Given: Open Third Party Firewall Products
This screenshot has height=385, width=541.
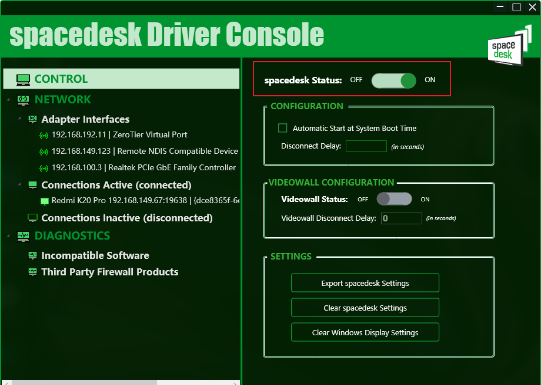Looking at the screenshot, I should [x=110, y=272].
